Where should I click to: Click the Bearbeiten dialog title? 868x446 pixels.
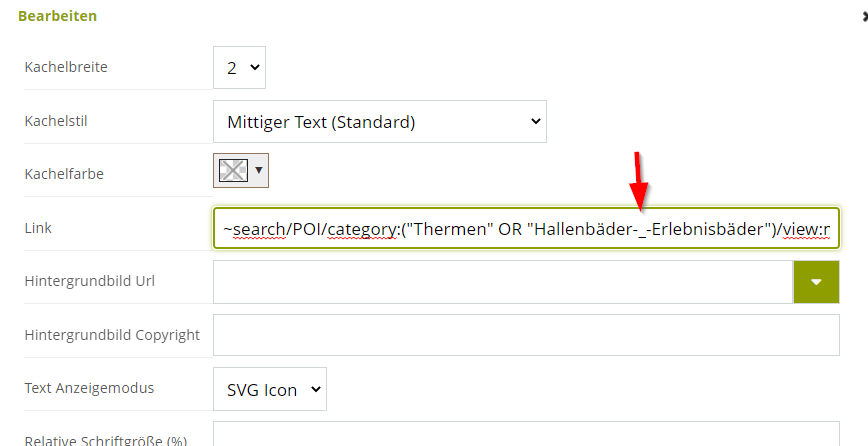click(x=58, y=16)
